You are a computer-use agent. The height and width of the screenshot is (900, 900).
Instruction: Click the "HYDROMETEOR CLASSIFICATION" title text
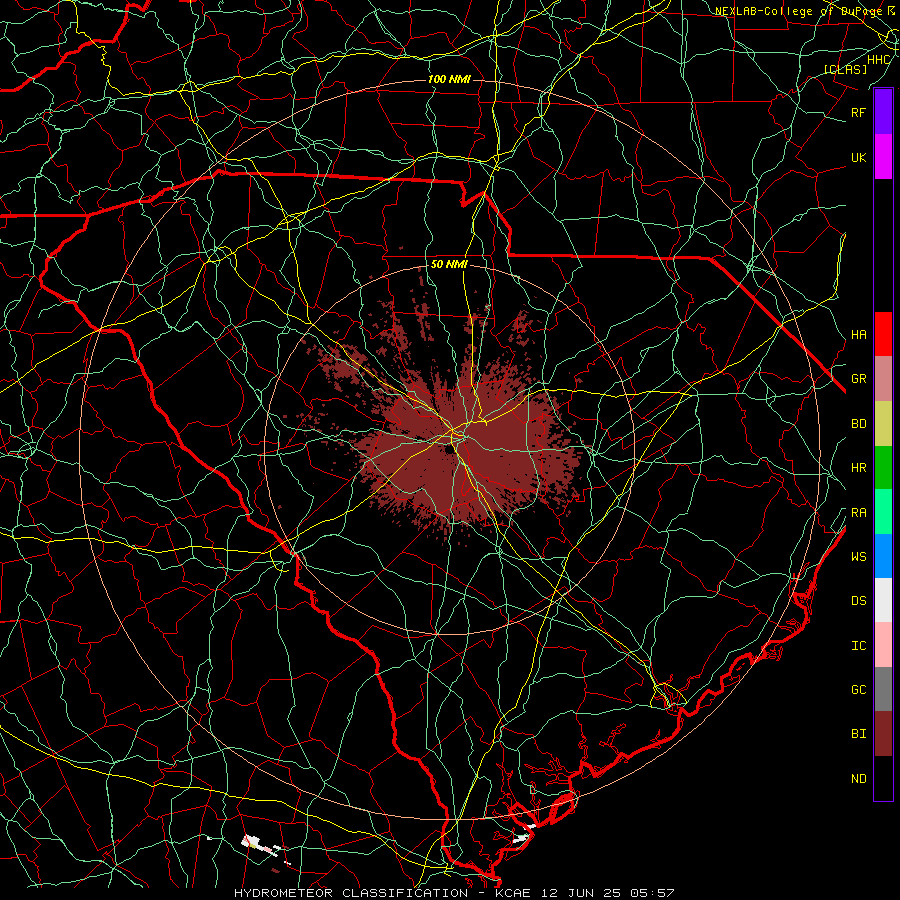click(351, 893)
